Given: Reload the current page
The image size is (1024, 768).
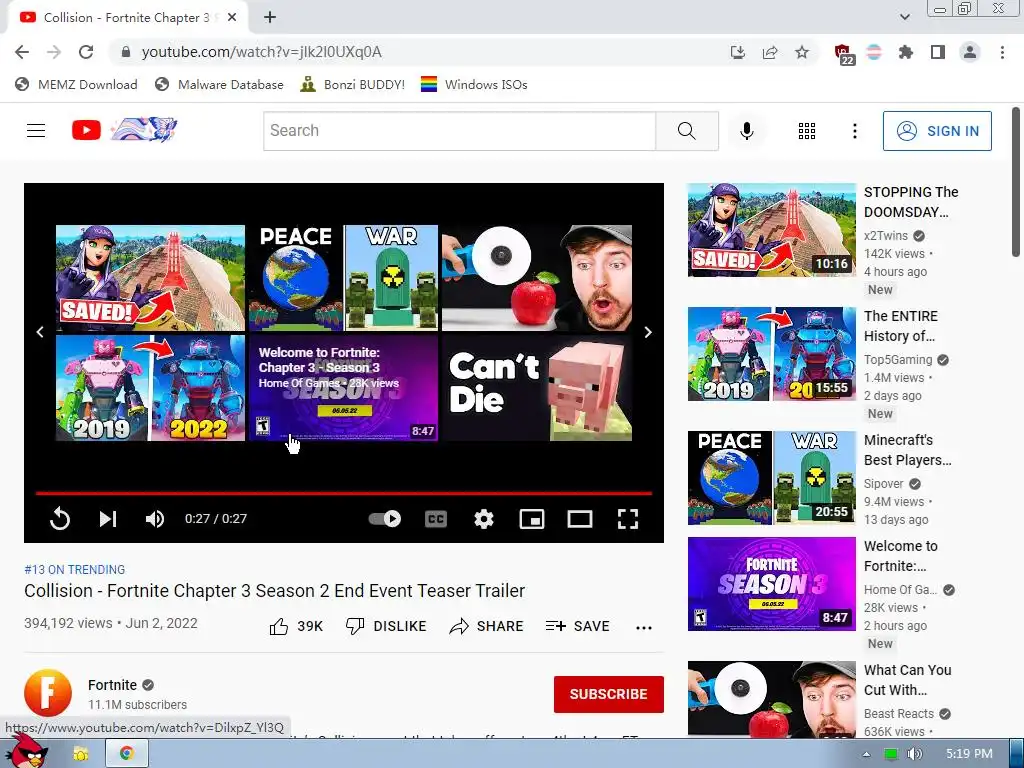Looking at the screenshot, I should [86, 52].
